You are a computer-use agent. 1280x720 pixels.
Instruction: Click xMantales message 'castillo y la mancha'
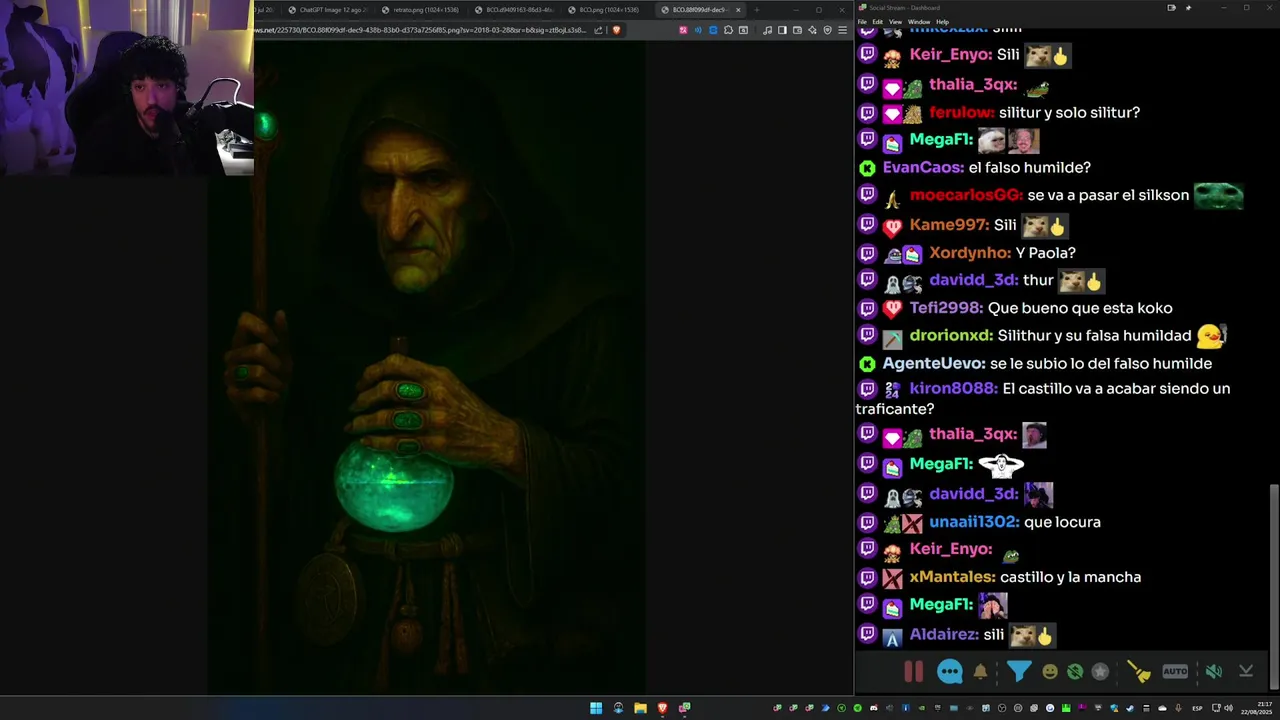click(x=1070, y=577)
